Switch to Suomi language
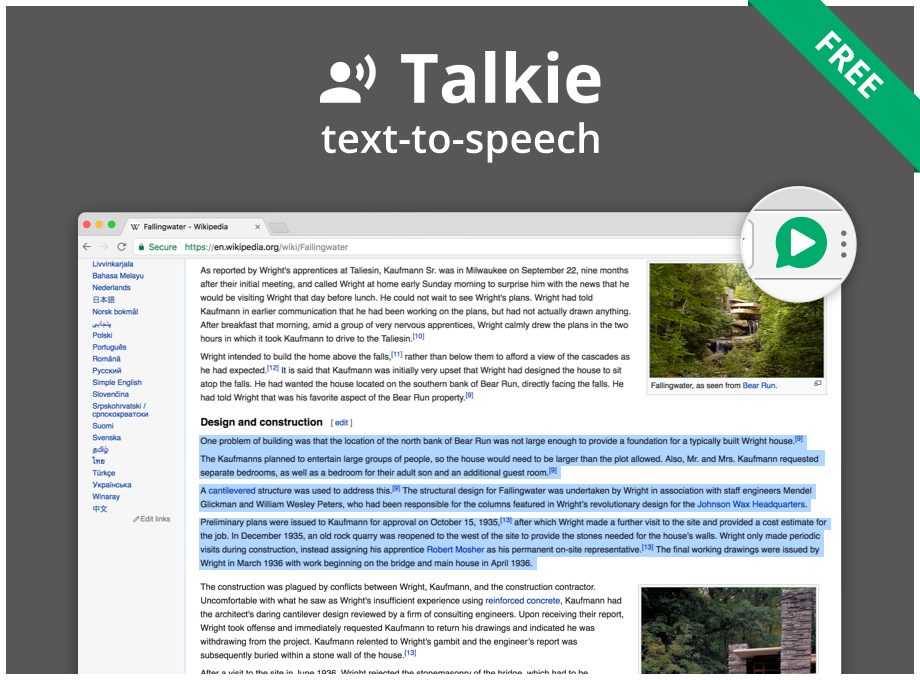The width and height of the screenshot is (920, 680). coord(103,426)
